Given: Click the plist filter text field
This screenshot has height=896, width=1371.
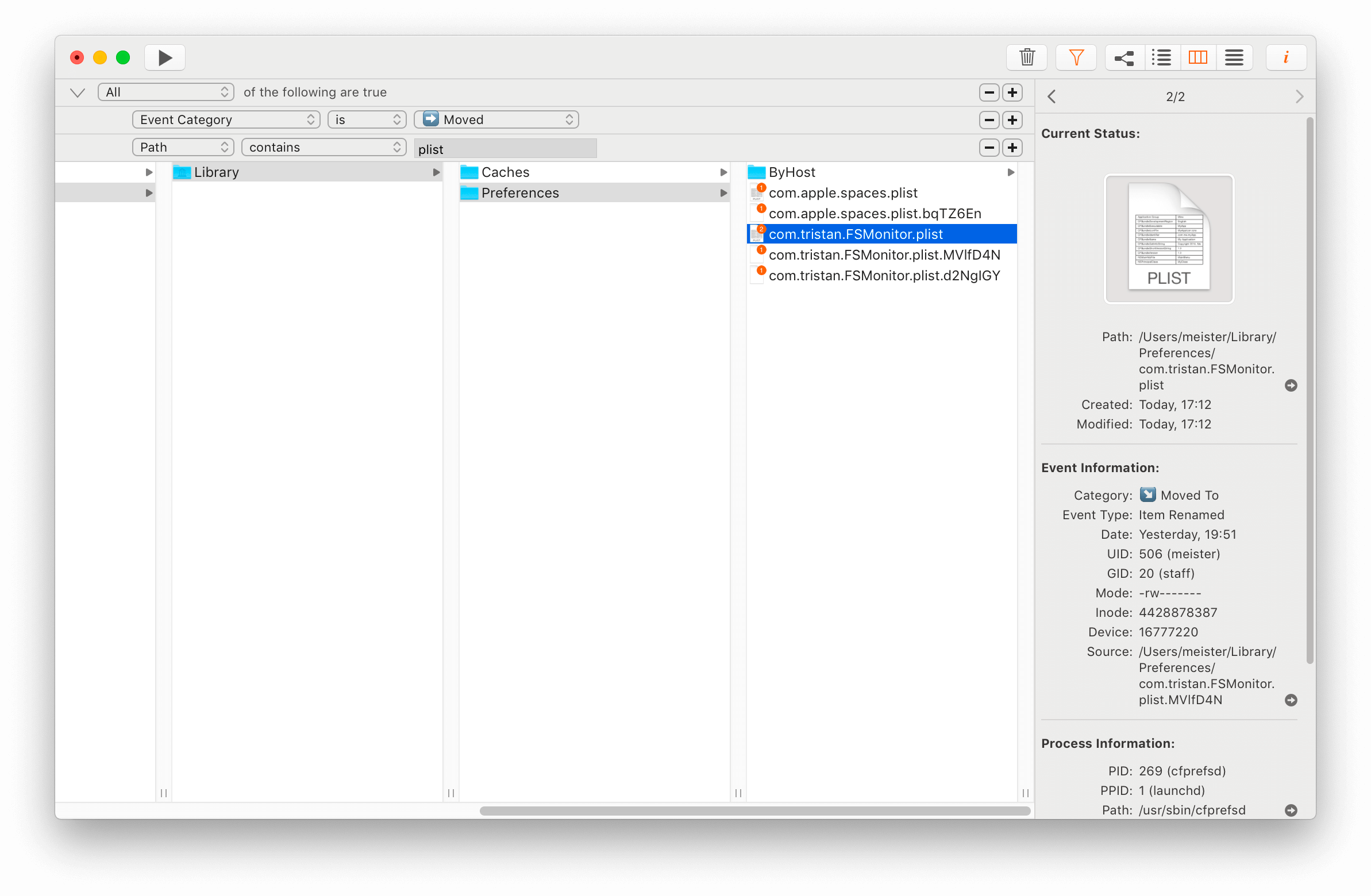Looking at the screenshot, I should [505, 149].
